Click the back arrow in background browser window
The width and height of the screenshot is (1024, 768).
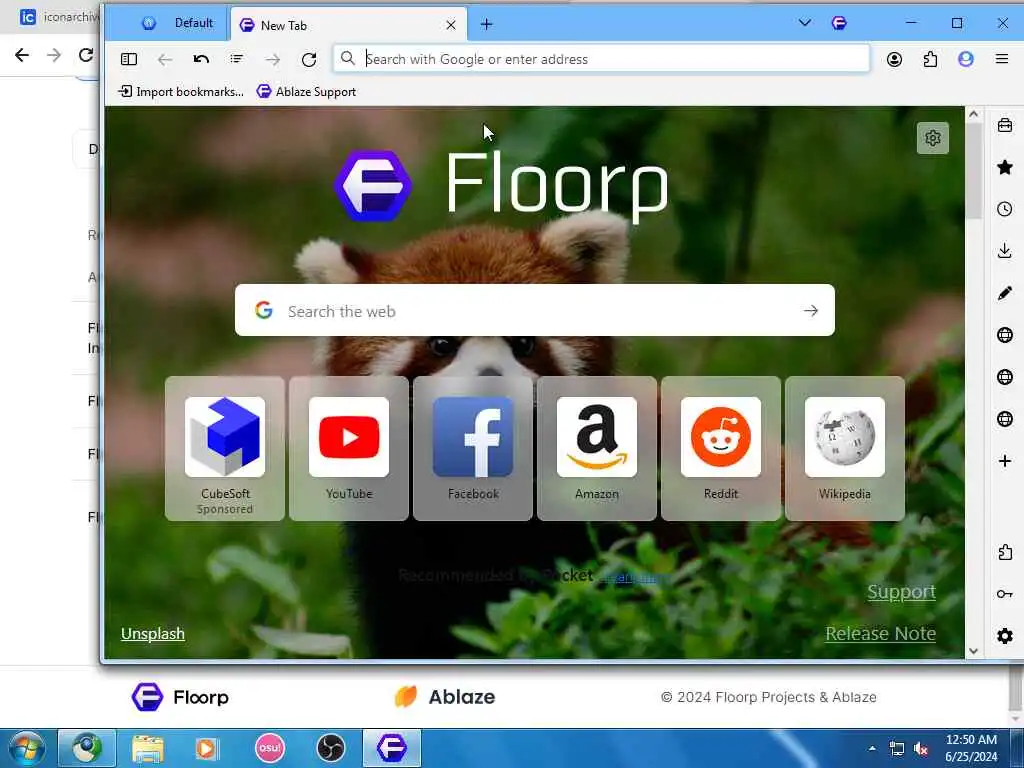click(22, 55)
